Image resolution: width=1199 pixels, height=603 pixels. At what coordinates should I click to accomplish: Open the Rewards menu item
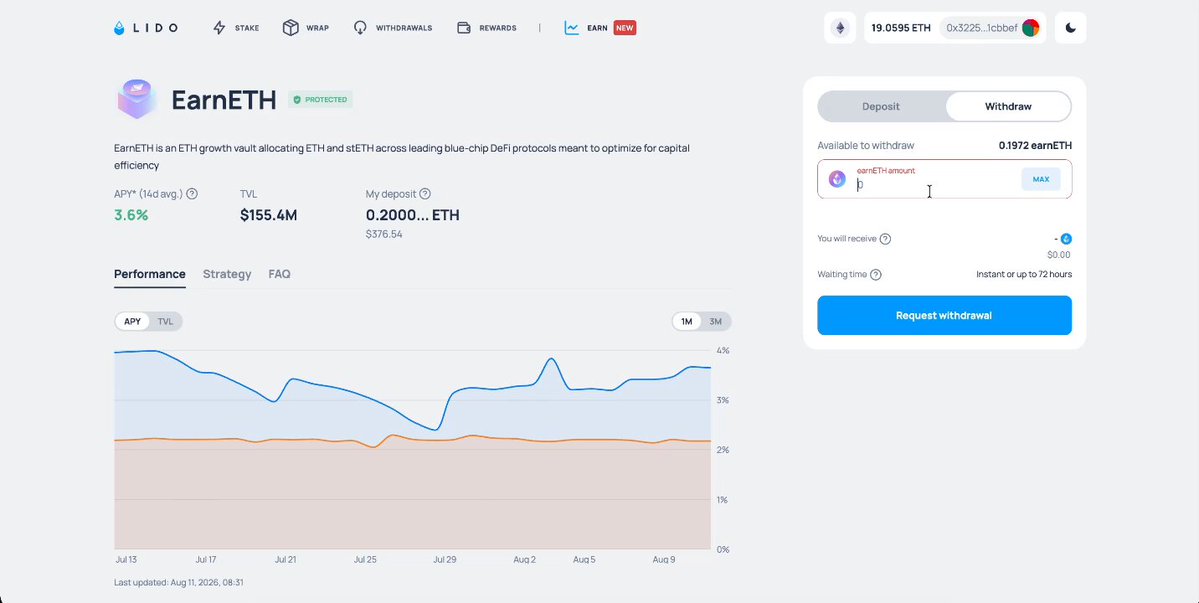click(x=486, y=28)
